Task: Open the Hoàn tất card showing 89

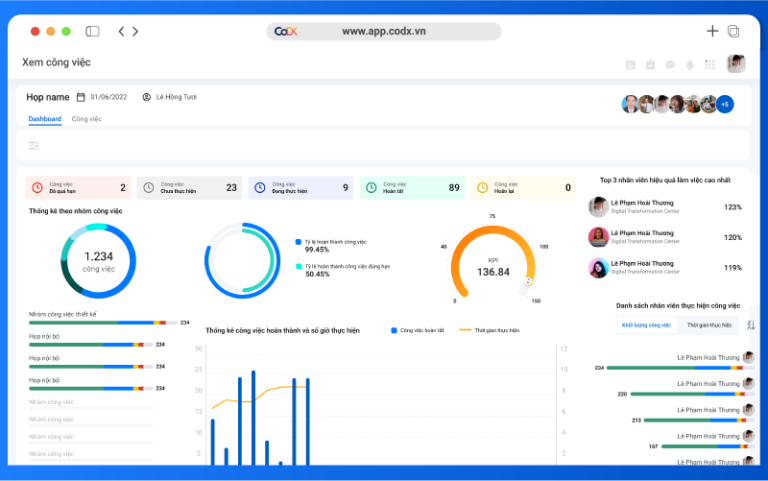Action: (x=412, y=188)
